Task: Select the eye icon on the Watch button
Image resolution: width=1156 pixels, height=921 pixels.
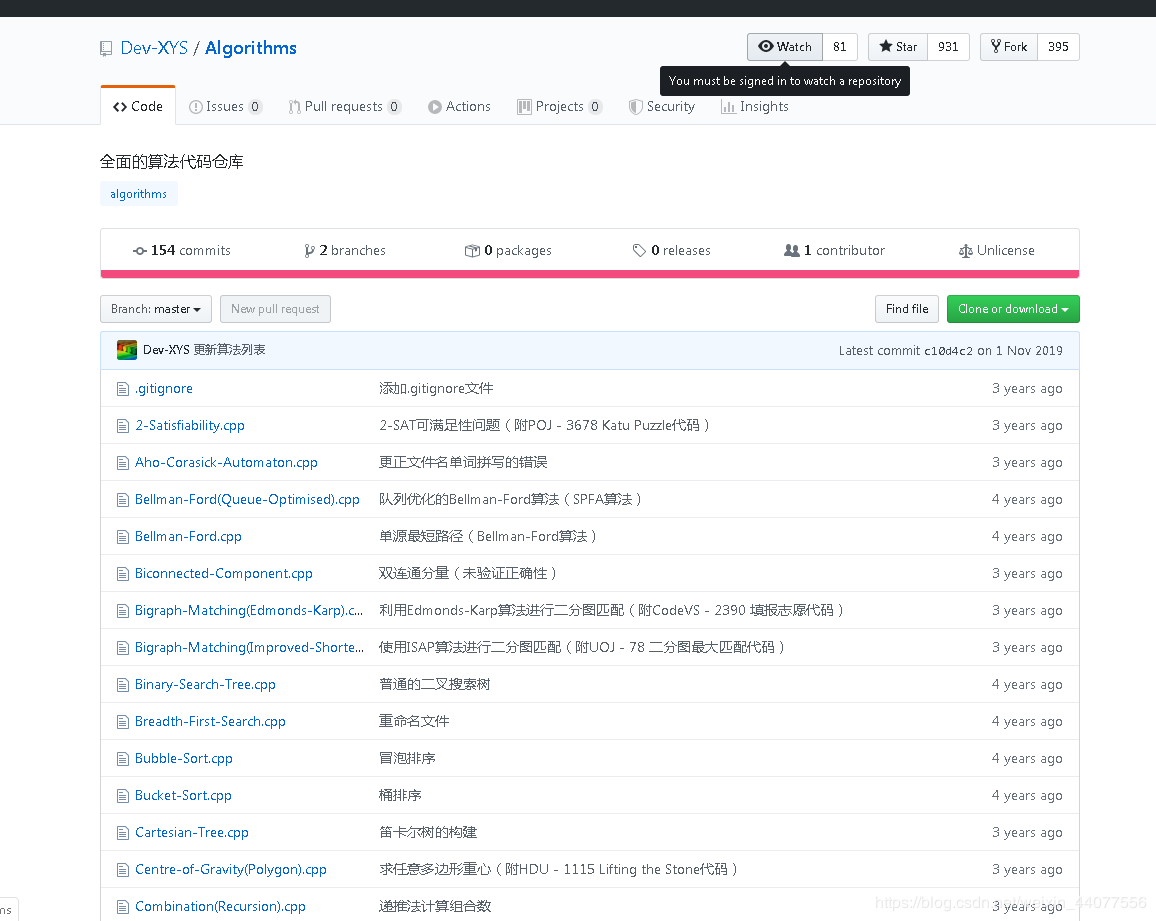Action: (767, 46)
